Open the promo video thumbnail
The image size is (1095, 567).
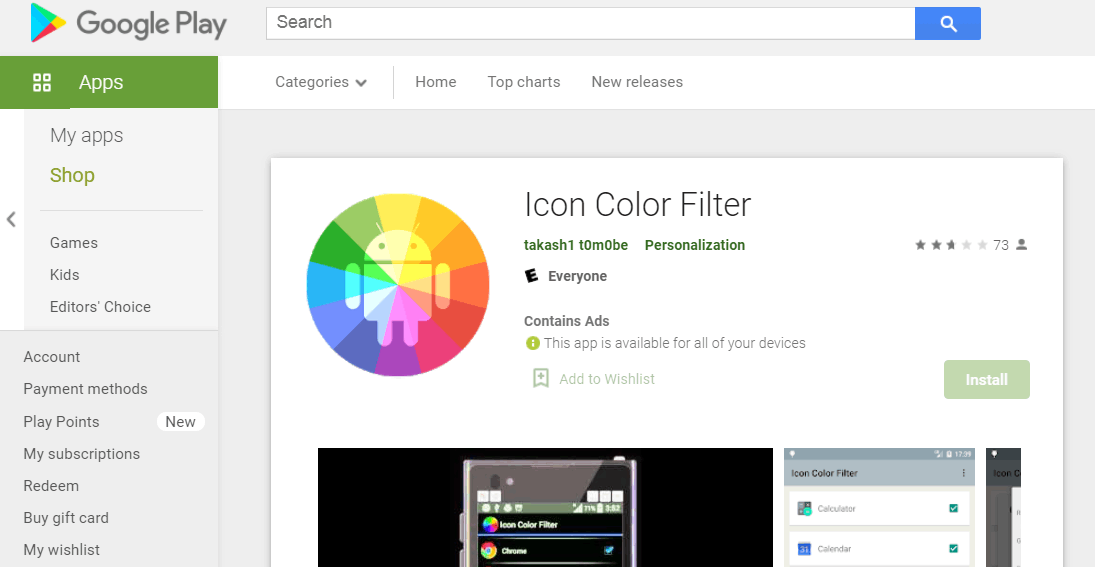pyautogui.click(x=545, y=508)
